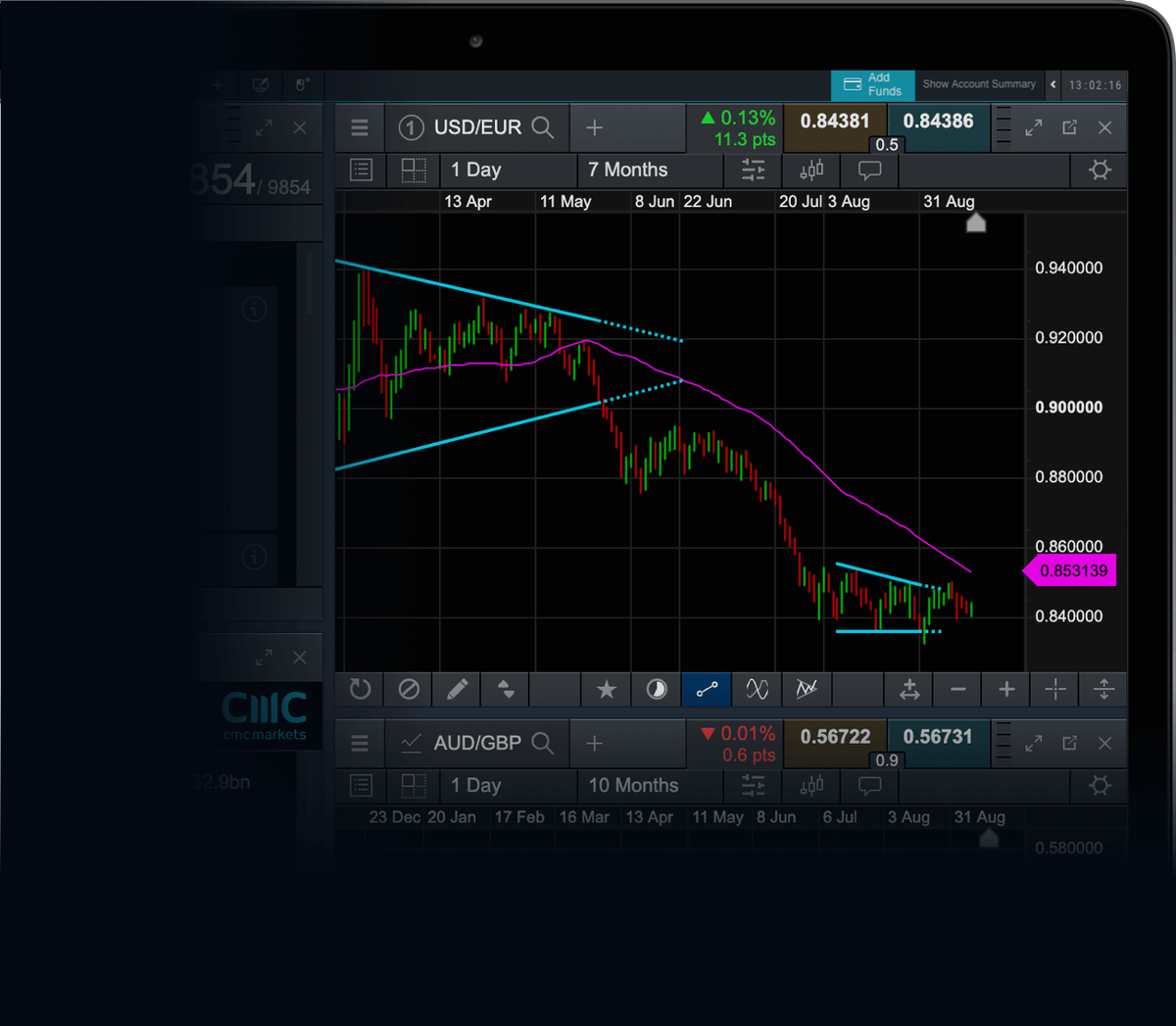The width and height of the screenshot is (1176, 1026).
Task: Toggle the checkmark beside AUD/GBP
Action: [x=411, y=742]
